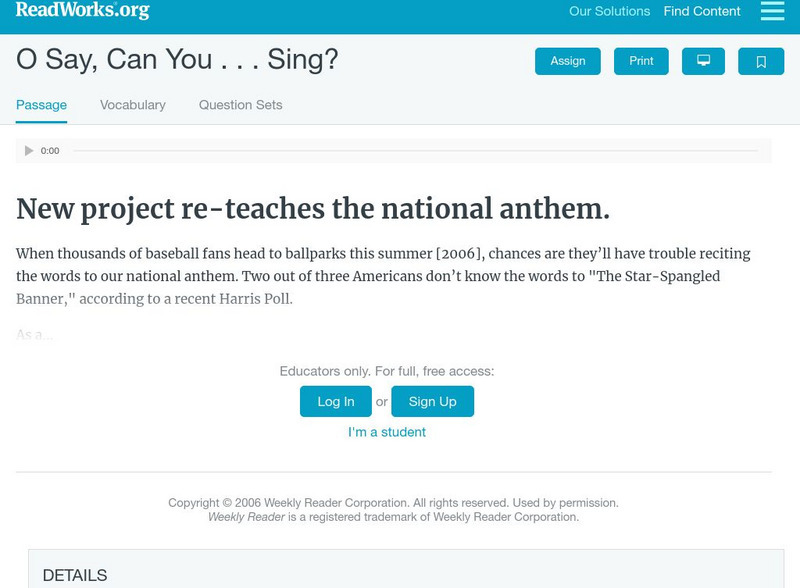Expand the DETAILS section

[x=79, y=573]
